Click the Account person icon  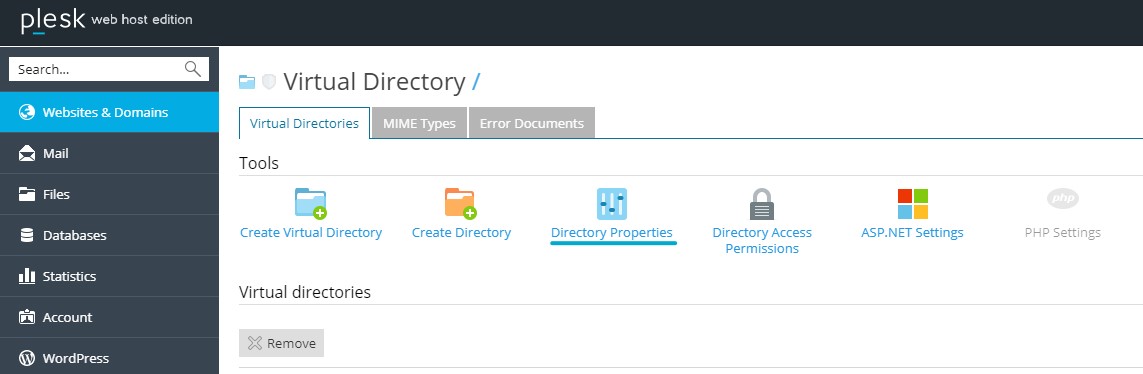[27, 317]
